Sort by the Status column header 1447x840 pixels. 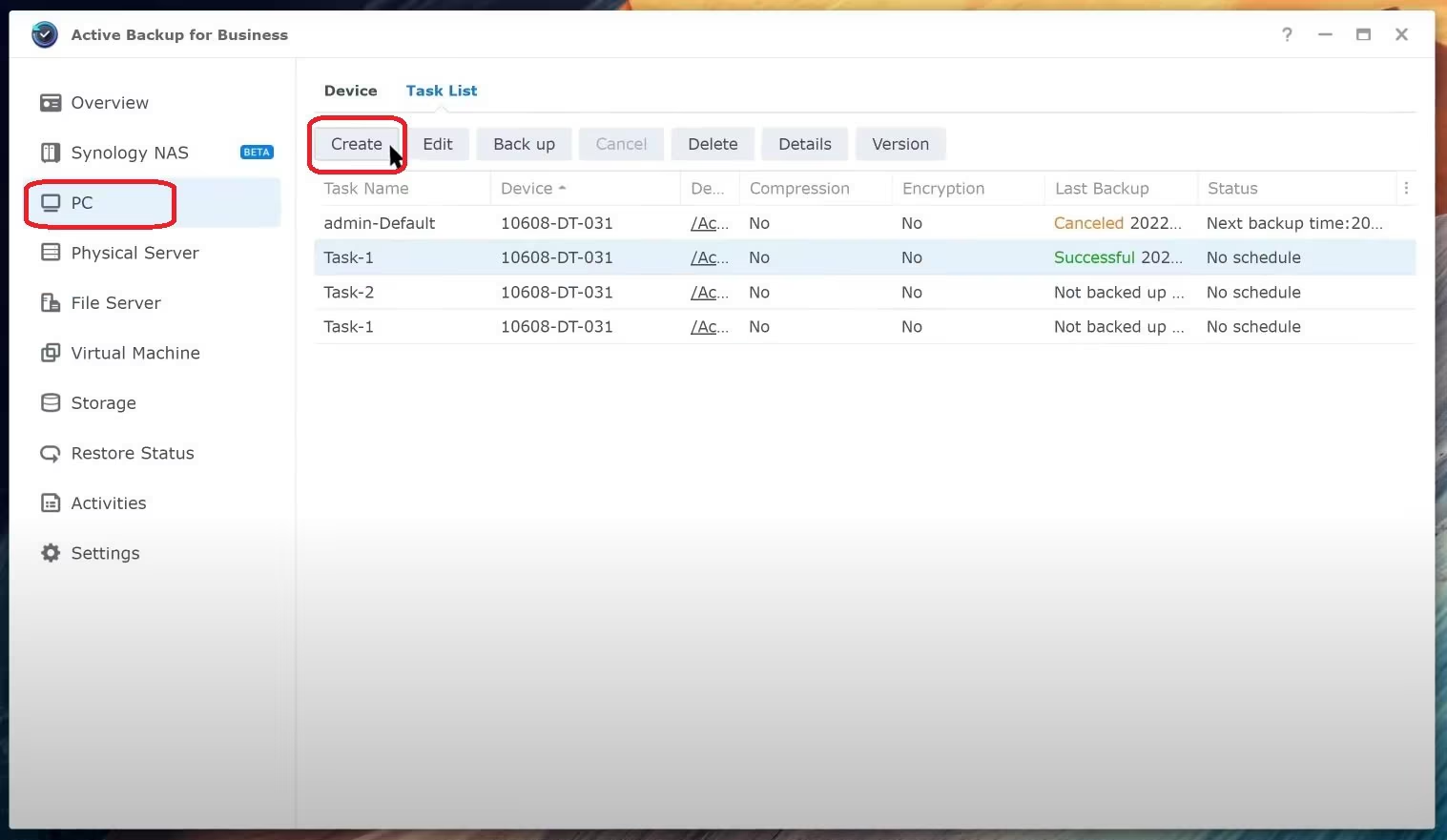click(1296, 189)
